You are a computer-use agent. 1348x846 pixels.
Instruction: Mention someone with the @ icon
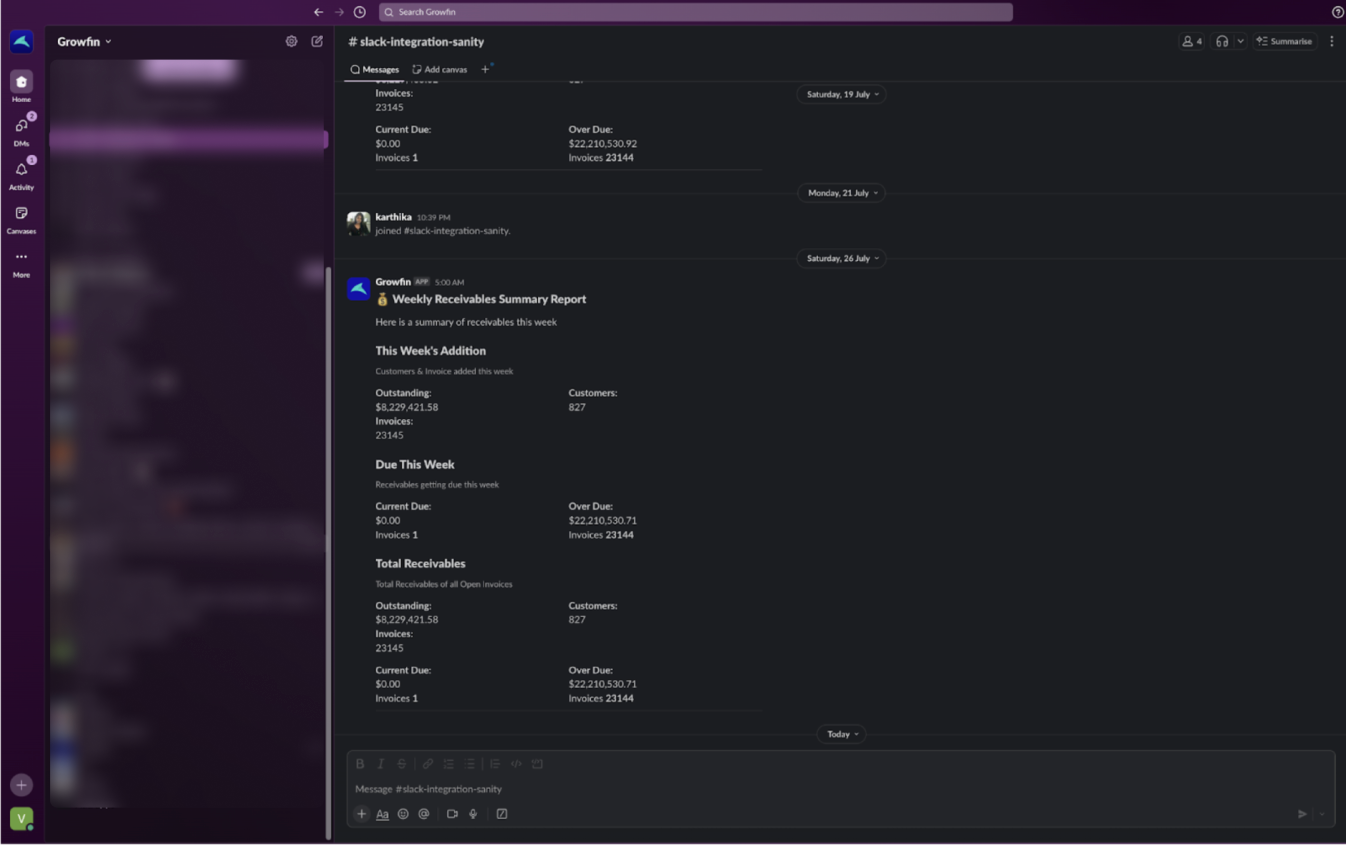coord(424,815)
